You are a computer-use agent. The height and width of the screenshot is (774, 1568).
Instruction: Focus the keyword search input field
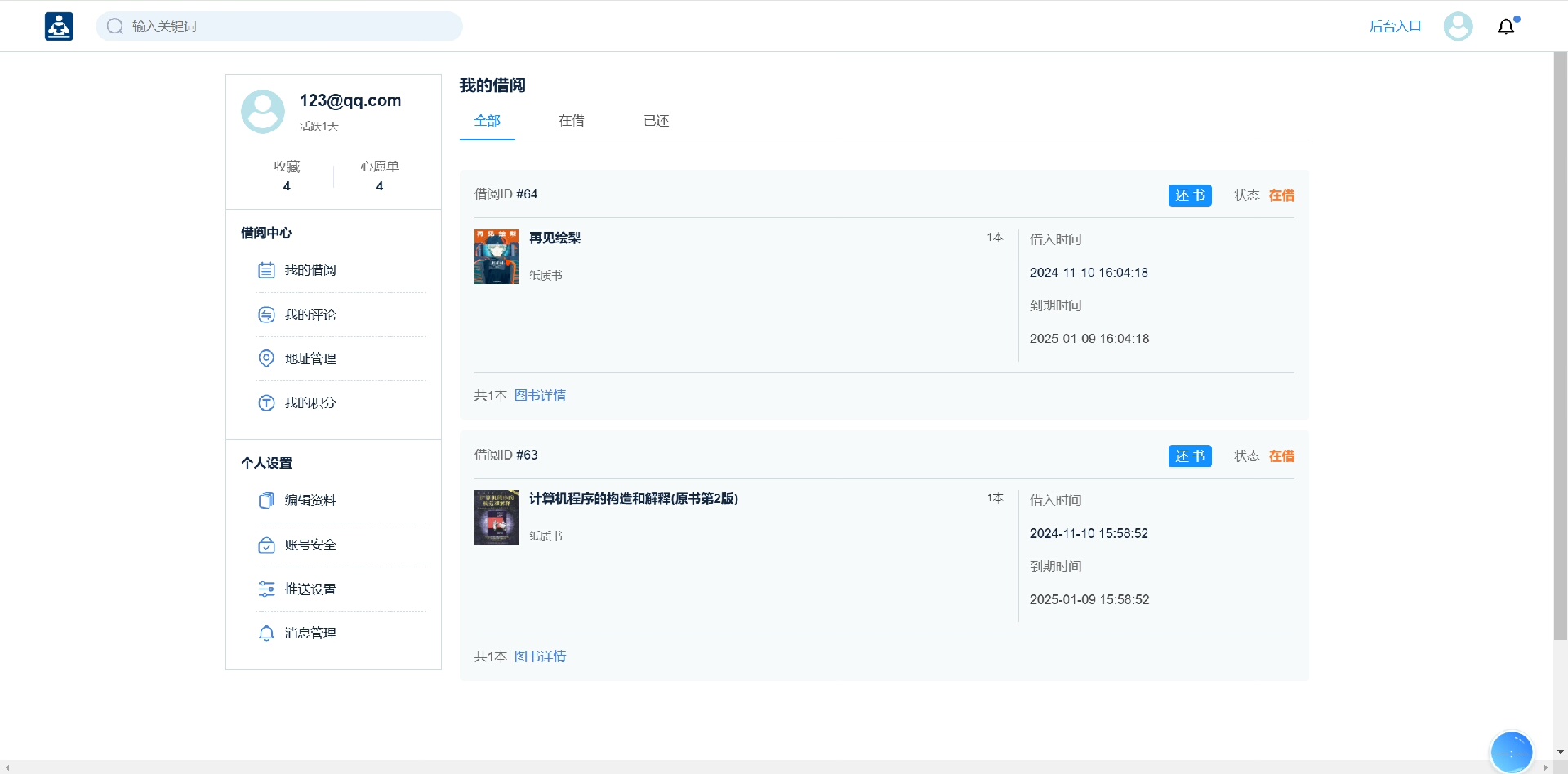click(279, 26)
